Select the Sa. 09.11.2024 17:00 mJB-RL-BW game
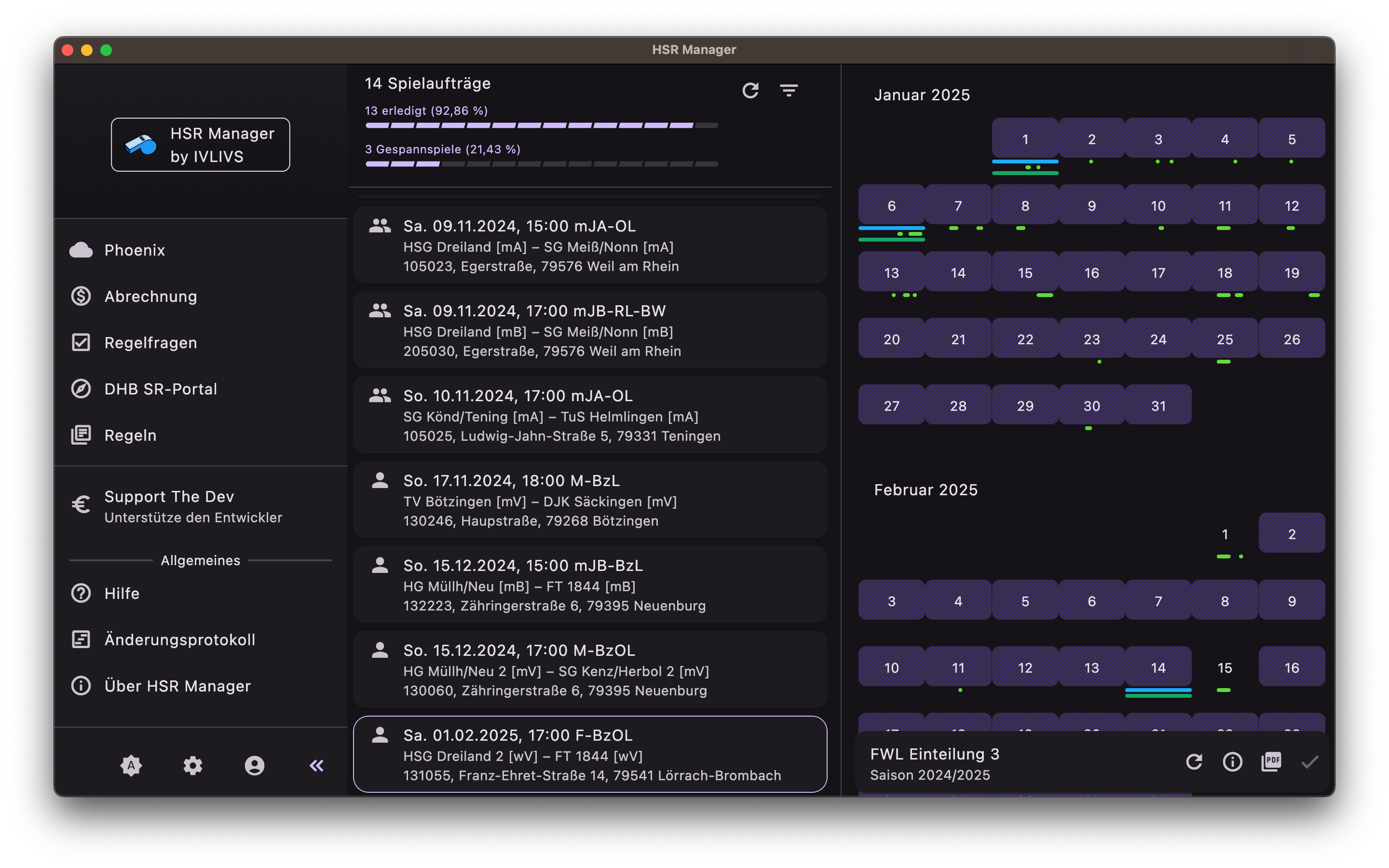The height and width of the screenshot is (868, 1389). coord(590,330)
